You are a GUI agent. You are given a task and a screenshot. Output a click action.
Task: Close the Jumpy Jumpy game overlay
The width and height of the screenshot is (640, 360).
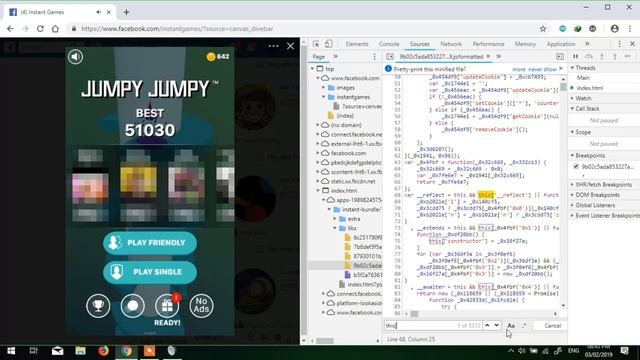coord(290,46)
